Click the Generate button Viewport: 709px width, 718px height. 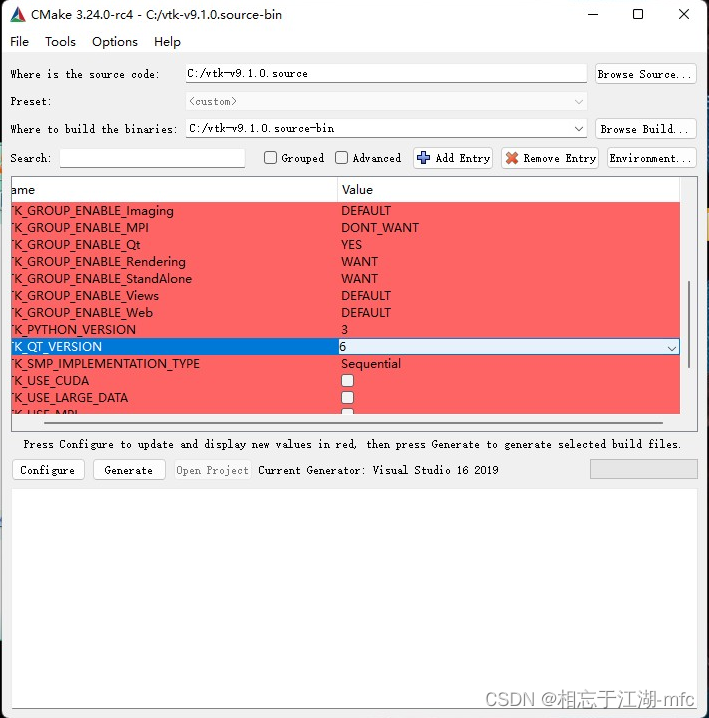pos(129,470)
